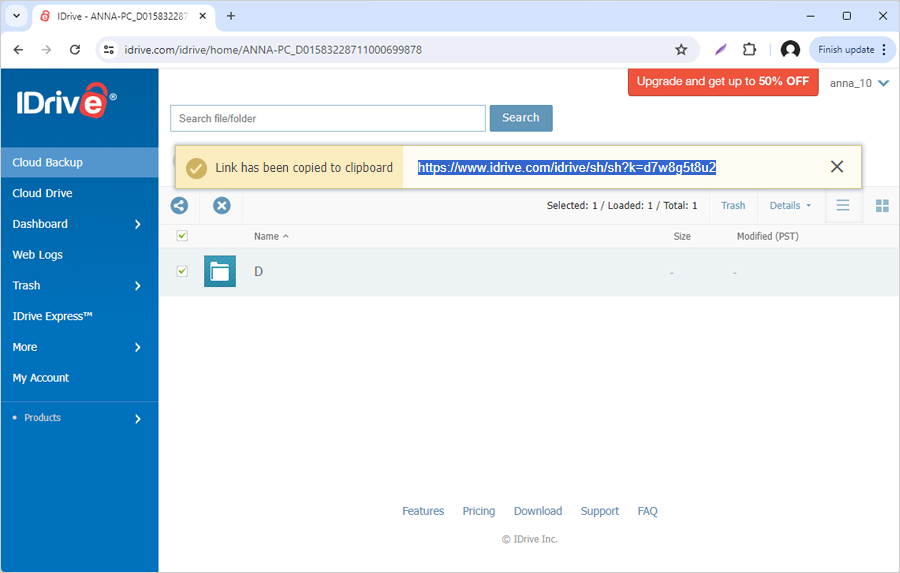Click the Modified (PST) column header

pyautogui.click(x=767, y=236)
